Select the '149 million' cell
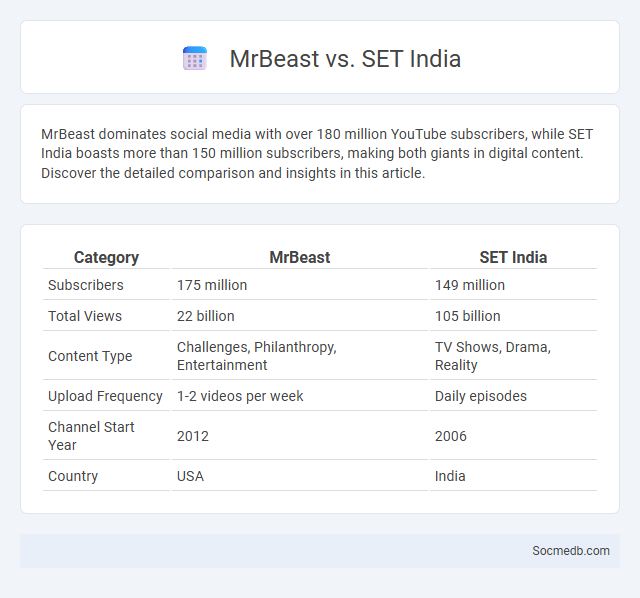Screen dimensions: 640x598 [x=513, y=285]
